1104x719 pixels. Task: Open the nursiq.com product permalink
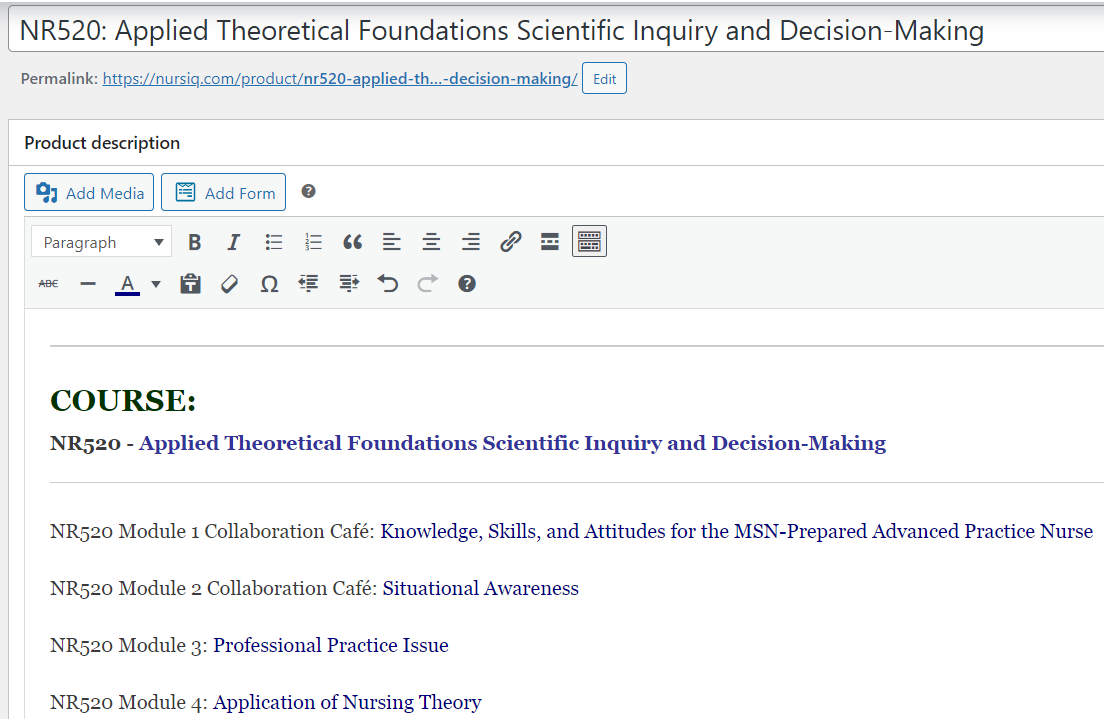(340, 79)
